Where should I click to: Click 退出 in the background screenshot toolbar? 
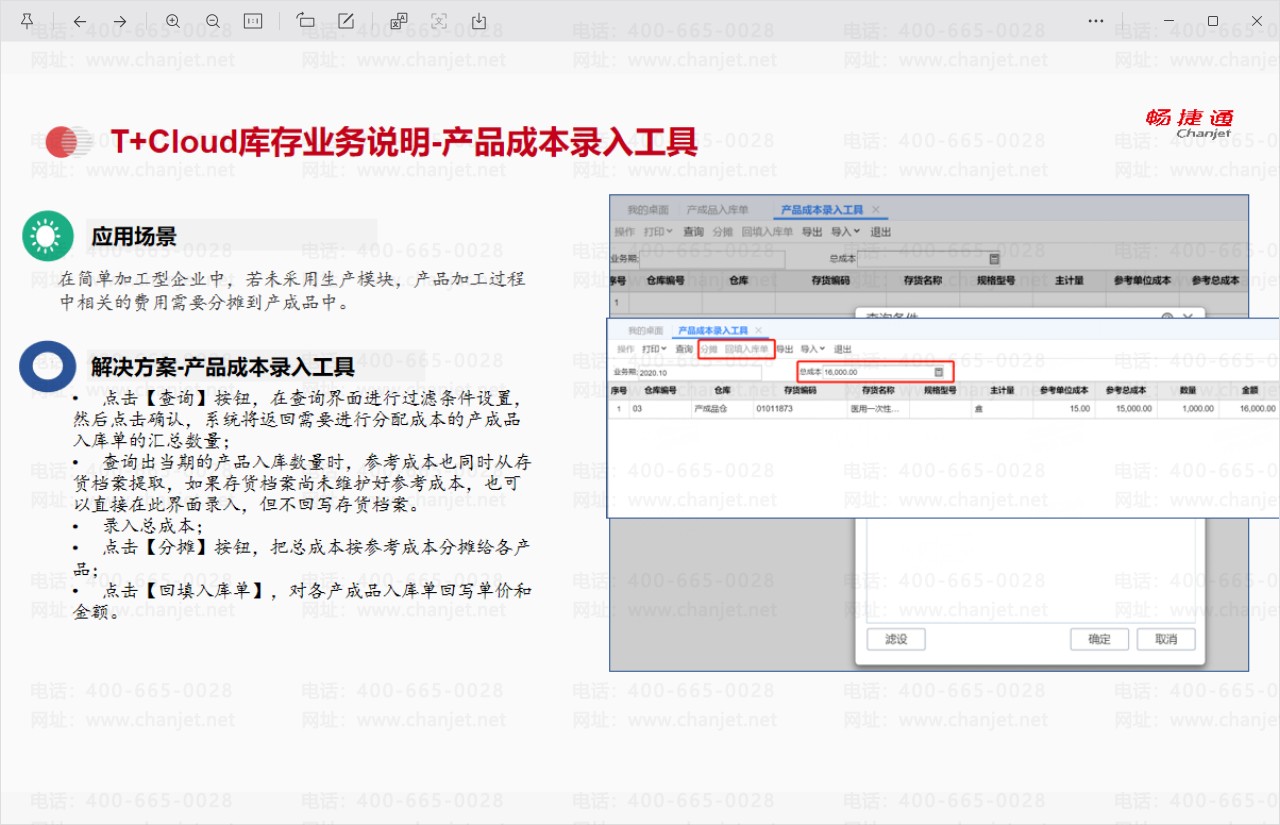[880, 231]
